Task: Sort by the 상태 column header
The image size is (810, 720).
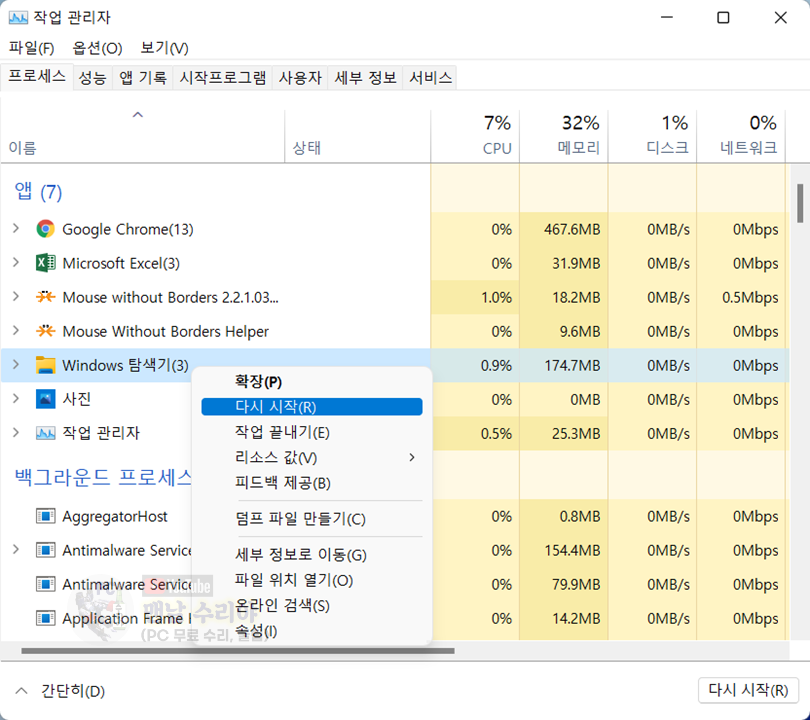Action: (x=357, y=136)
